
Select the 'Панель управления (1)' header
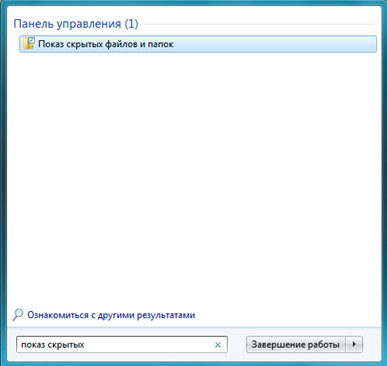pos(76,24)
